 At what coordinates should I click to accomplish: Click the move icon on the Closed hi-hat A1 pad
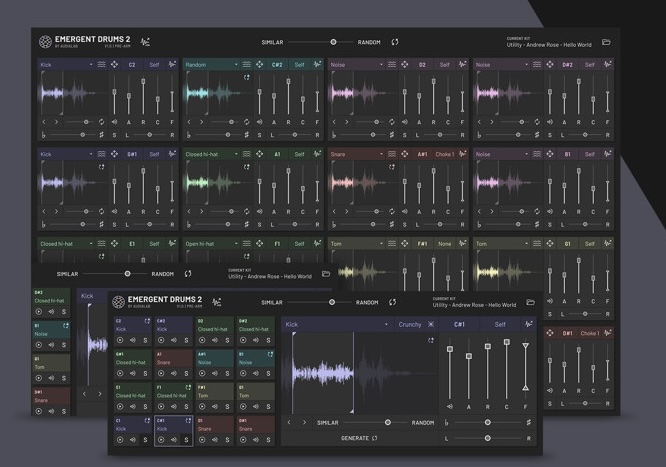tap(260, 154)
